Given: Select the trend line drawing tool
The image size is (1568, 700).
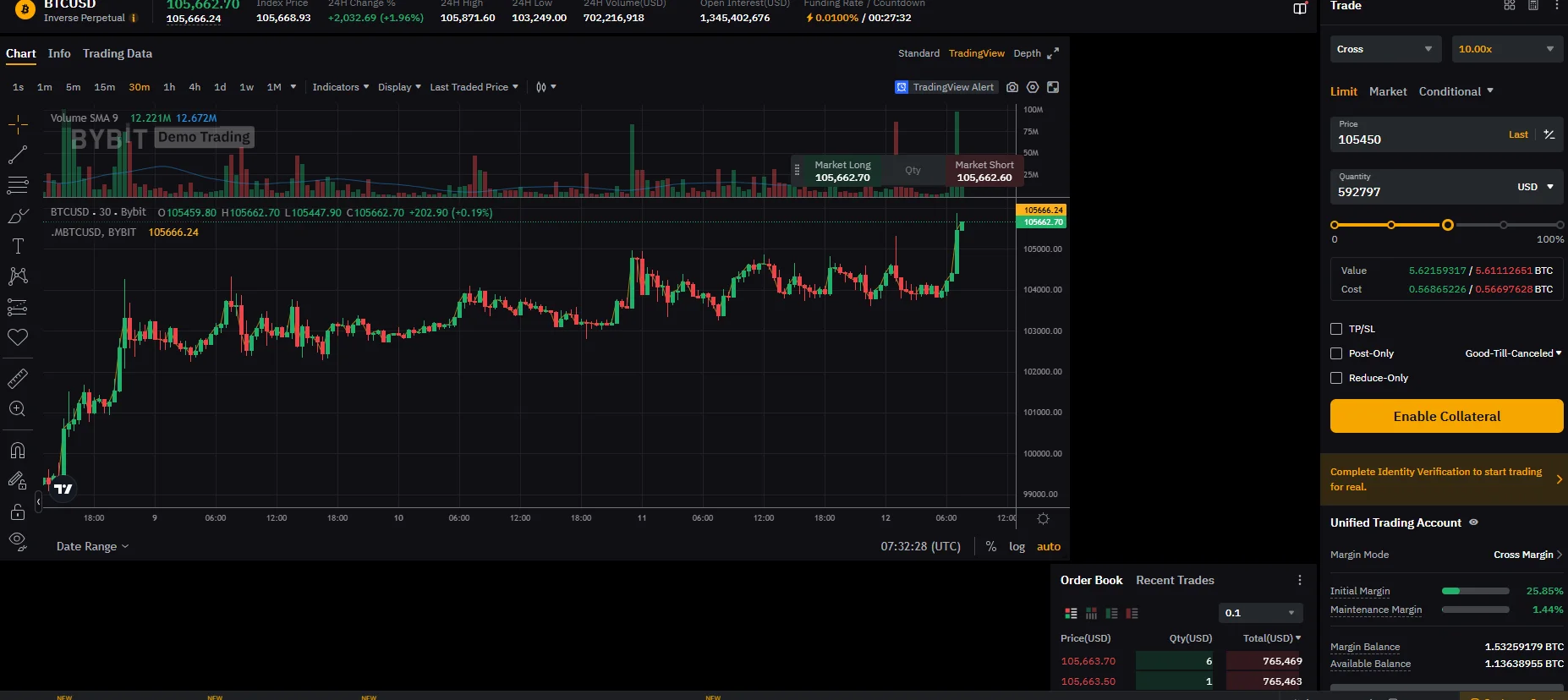Looking at the screenshot, I should pyautogui.click(x=18, y=155).
